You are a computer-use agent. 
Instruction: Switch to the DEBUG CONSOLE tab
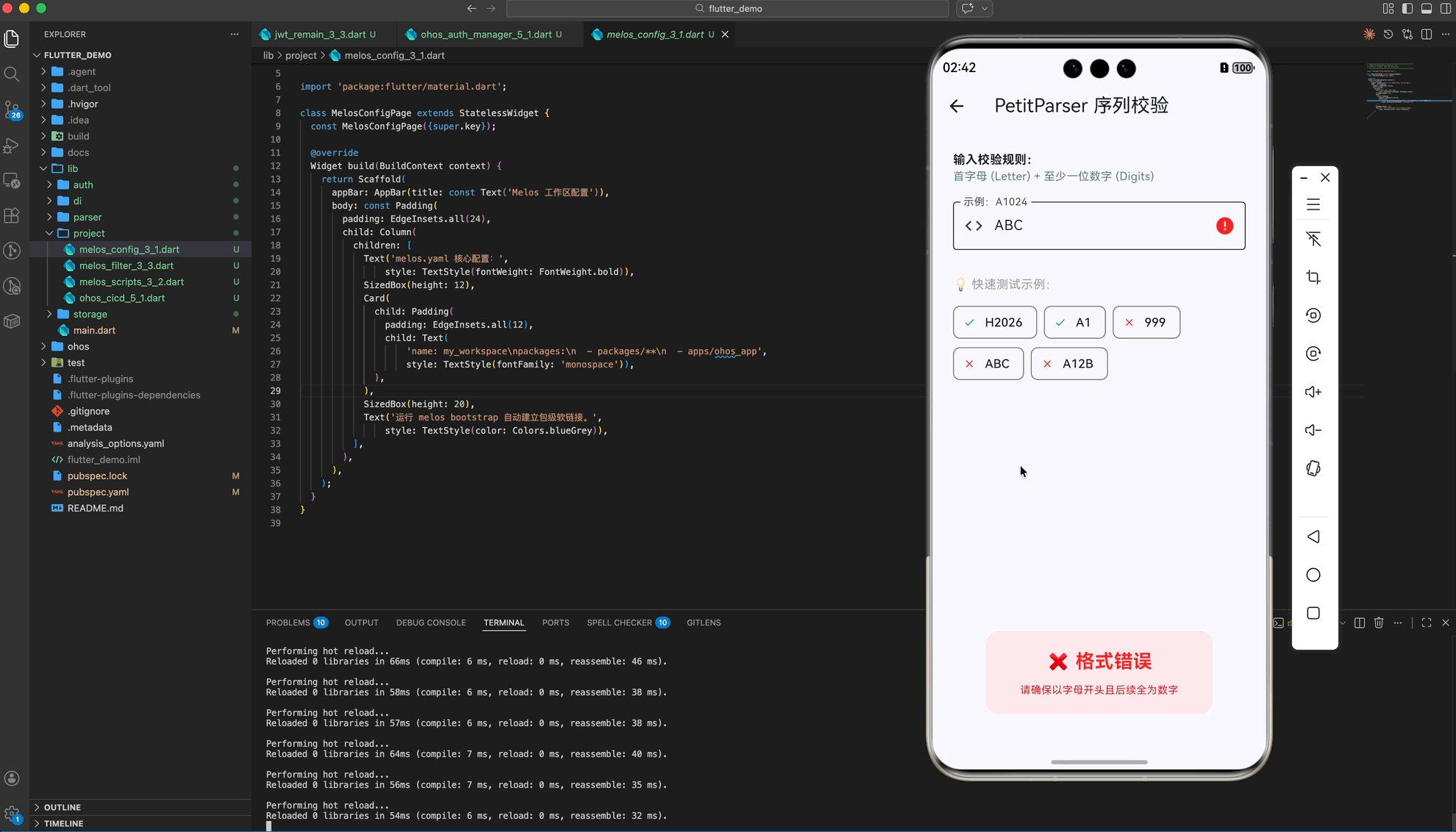click(x=431, y=623)
